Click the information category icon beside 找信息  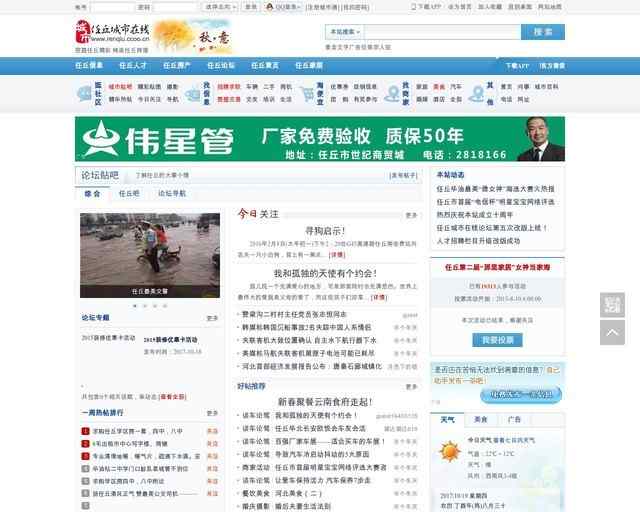(x=193, y=95)
